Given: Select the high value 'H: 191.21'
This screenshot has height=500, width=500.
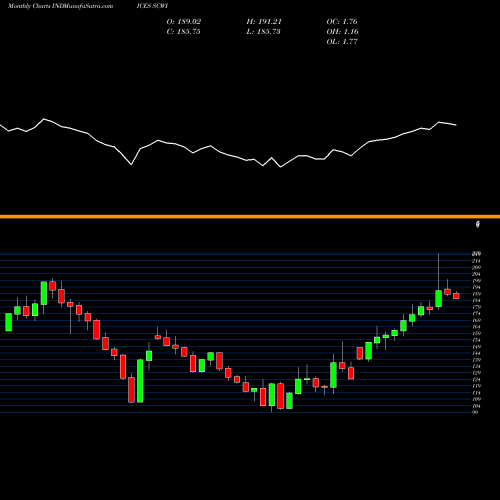Looking at the screenshot, I should click(264, 22).
